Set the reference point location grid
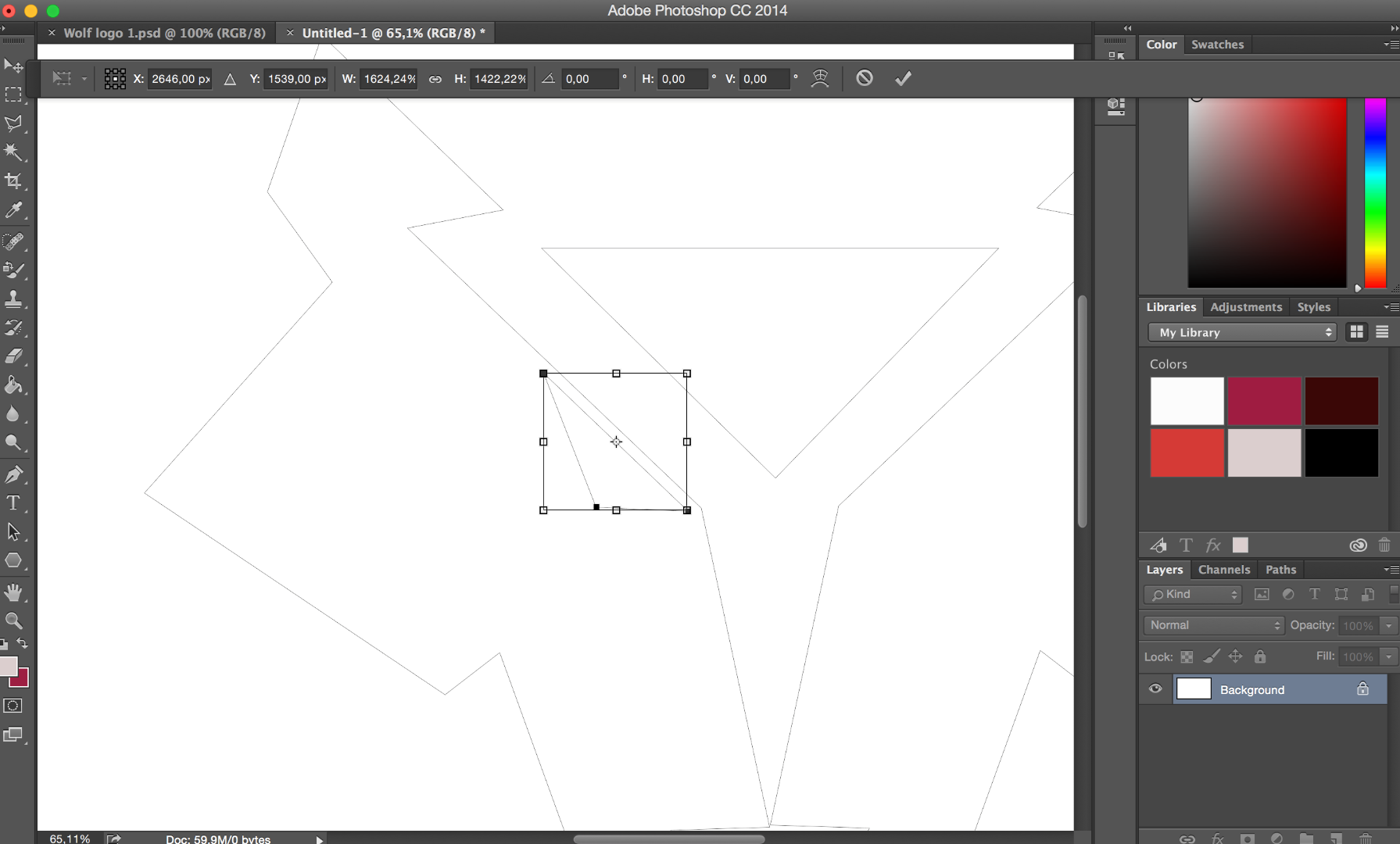Screen dimensions: 1400x844 (x=115, y=79)
